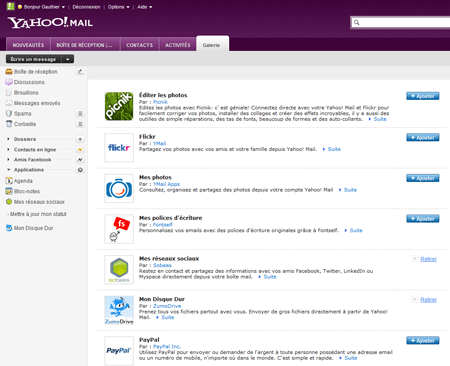Open Discussions in the sidebar
The height and width of the screenshot is (366, 450).
click(x=29, y=82)
